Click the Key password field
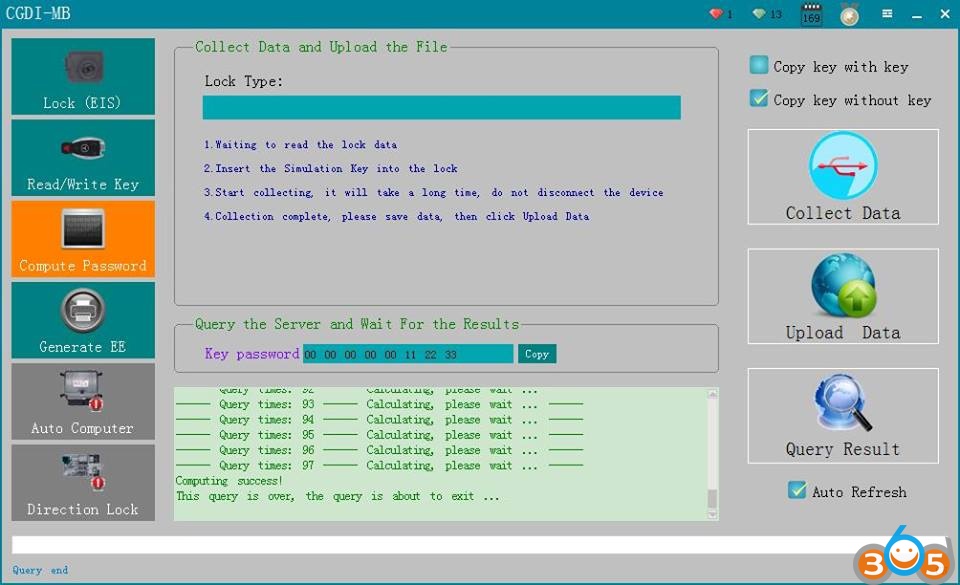Screen dimensions: 960x585 point(407,354)
